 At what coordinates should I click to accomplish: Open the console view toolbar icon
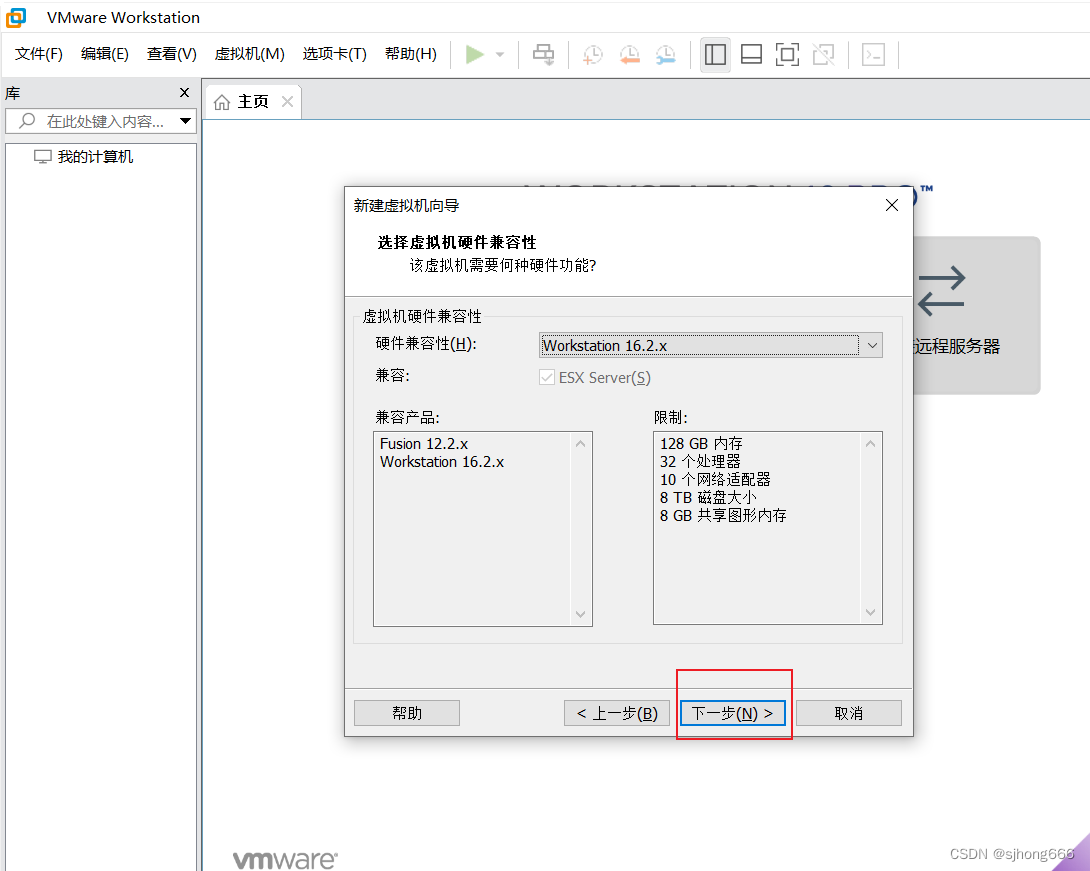pyautogui.click(x=873, y=54)
